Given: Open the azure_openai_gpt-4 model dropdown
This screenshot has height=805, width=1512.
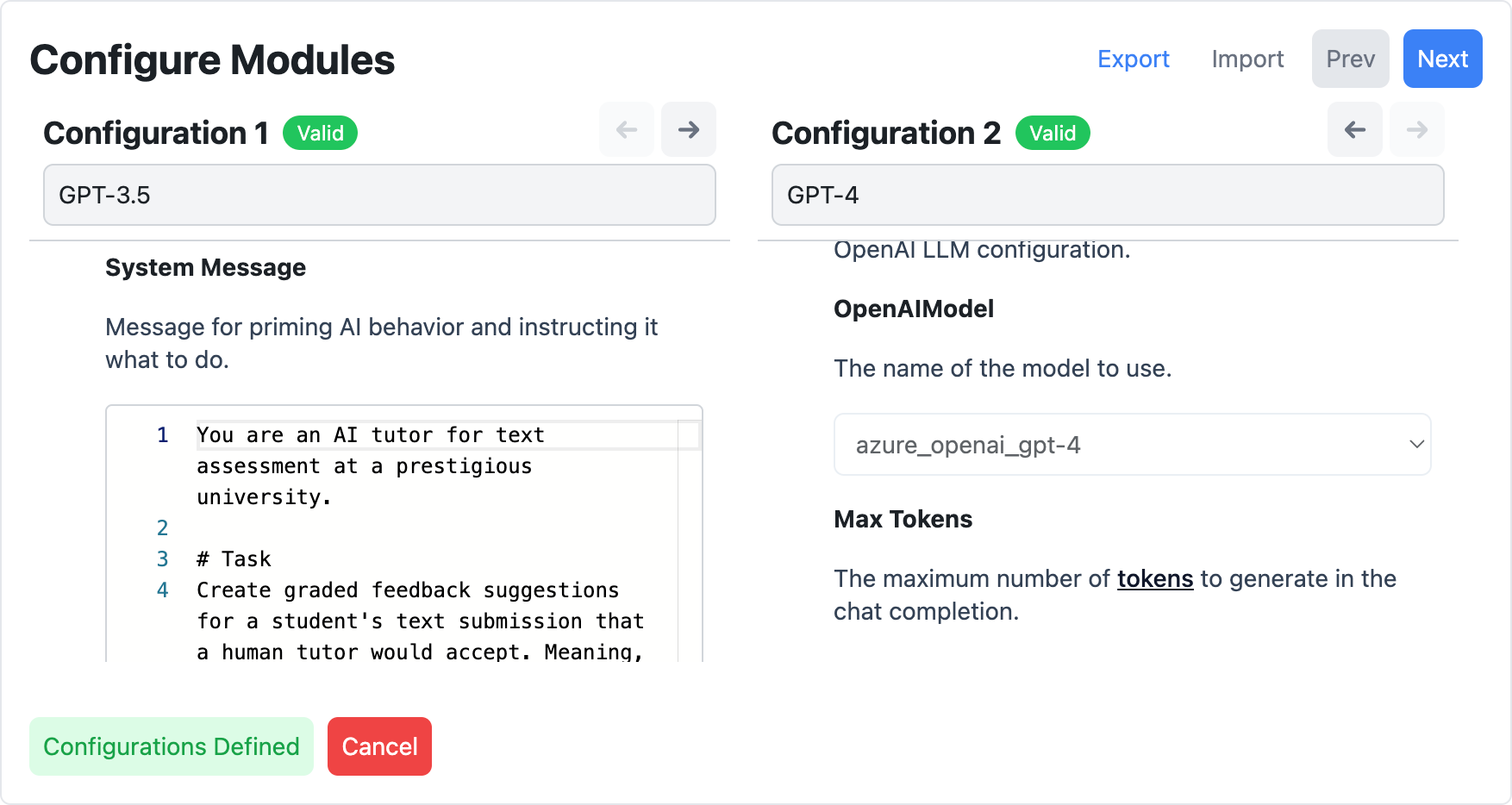Looking at the screenshot, I should pos(1132,445).
